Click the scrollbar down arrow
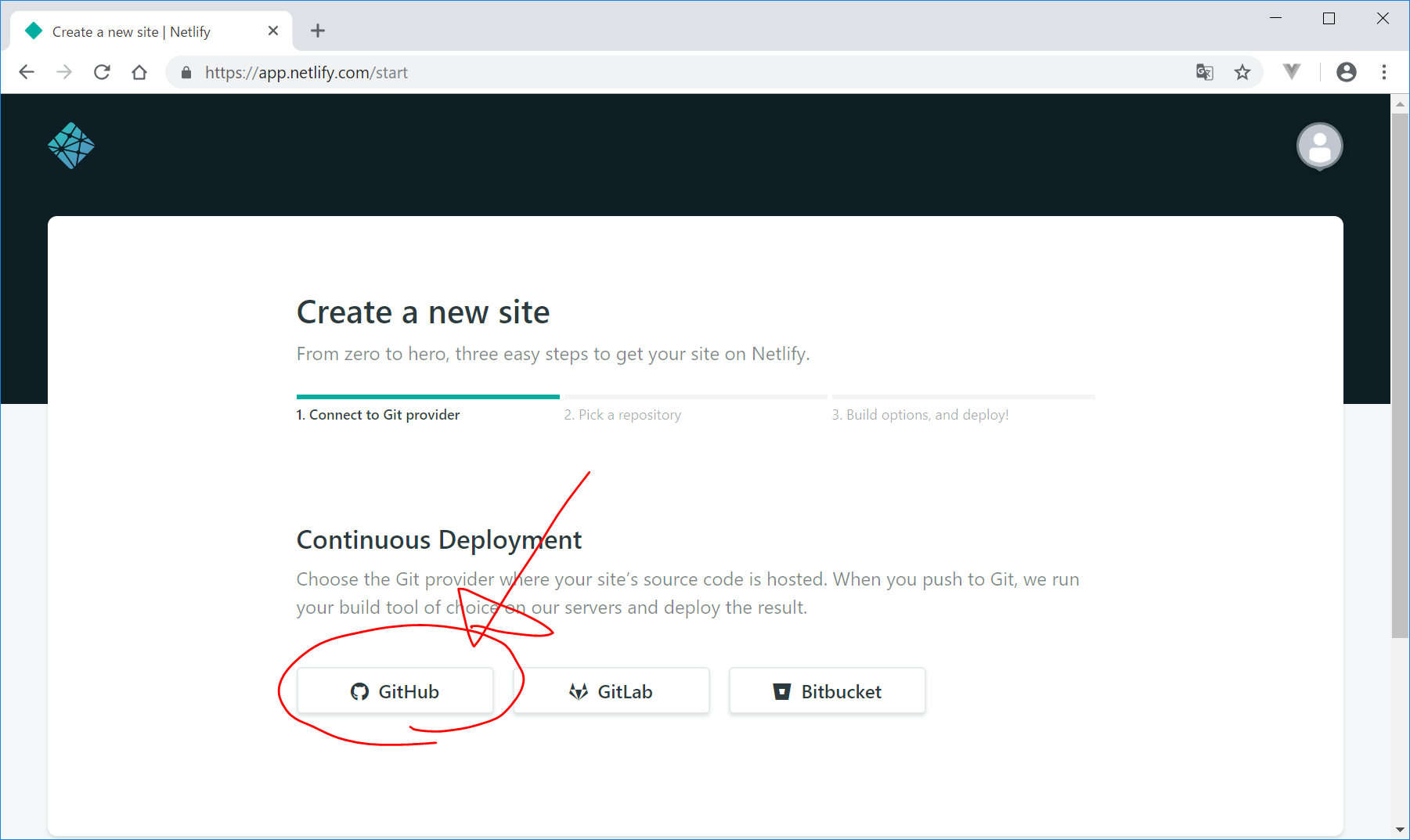 pos(1399,830)
